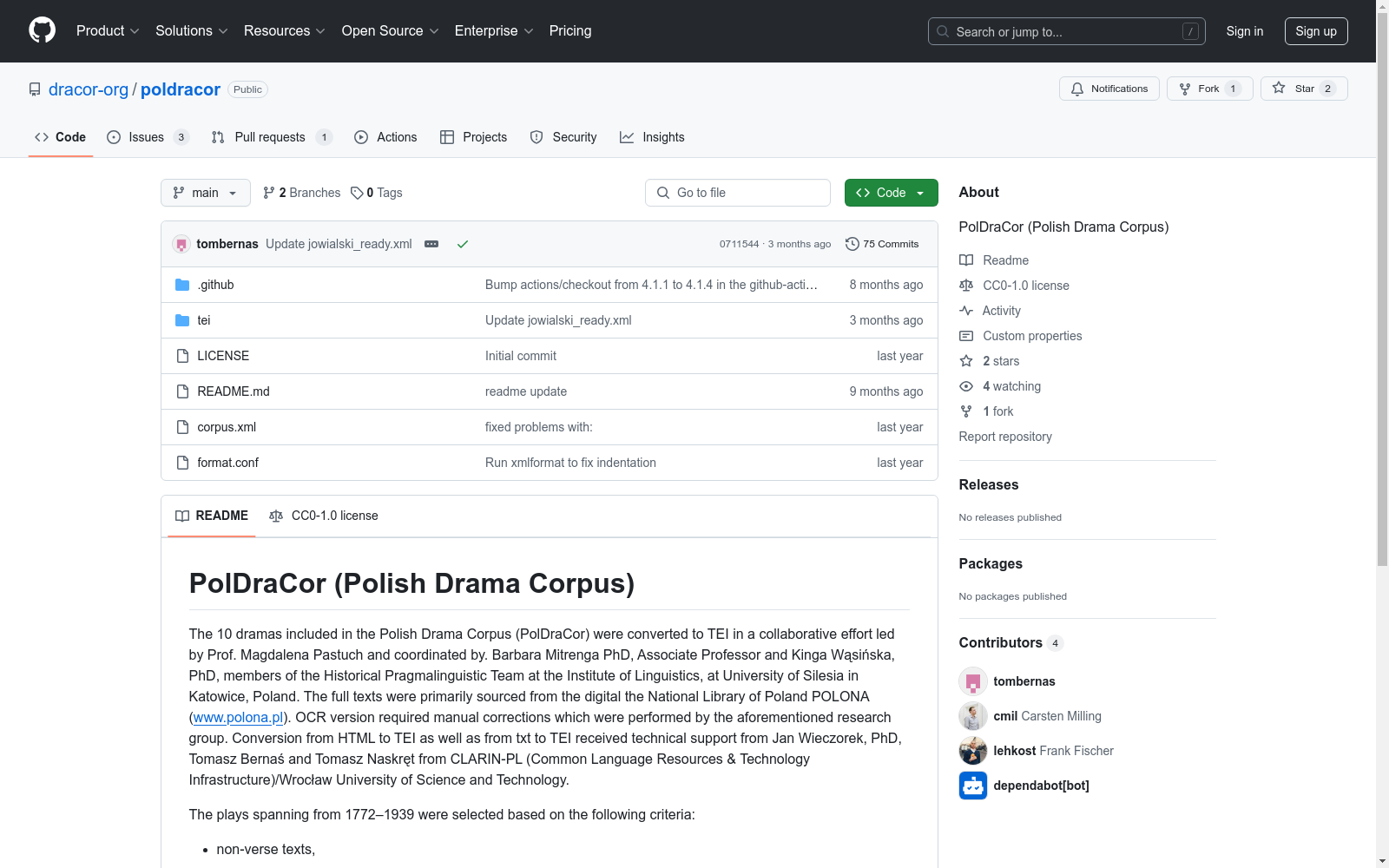View the 2 Branches link
Image resolution: width=1389 pixels, height=868 pixels.
302,193
